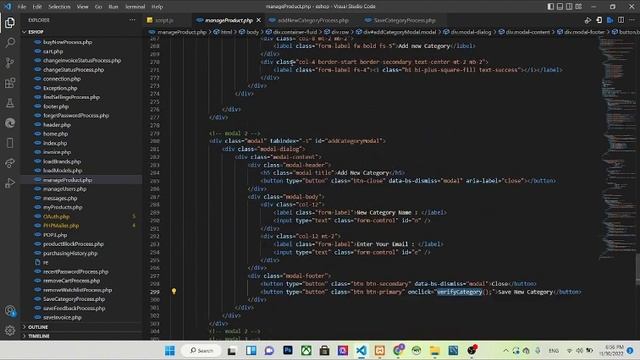Screen dimensions: 640x360
Task: Toggle Primary Side Bar layout icon
Action: (551, 7)
